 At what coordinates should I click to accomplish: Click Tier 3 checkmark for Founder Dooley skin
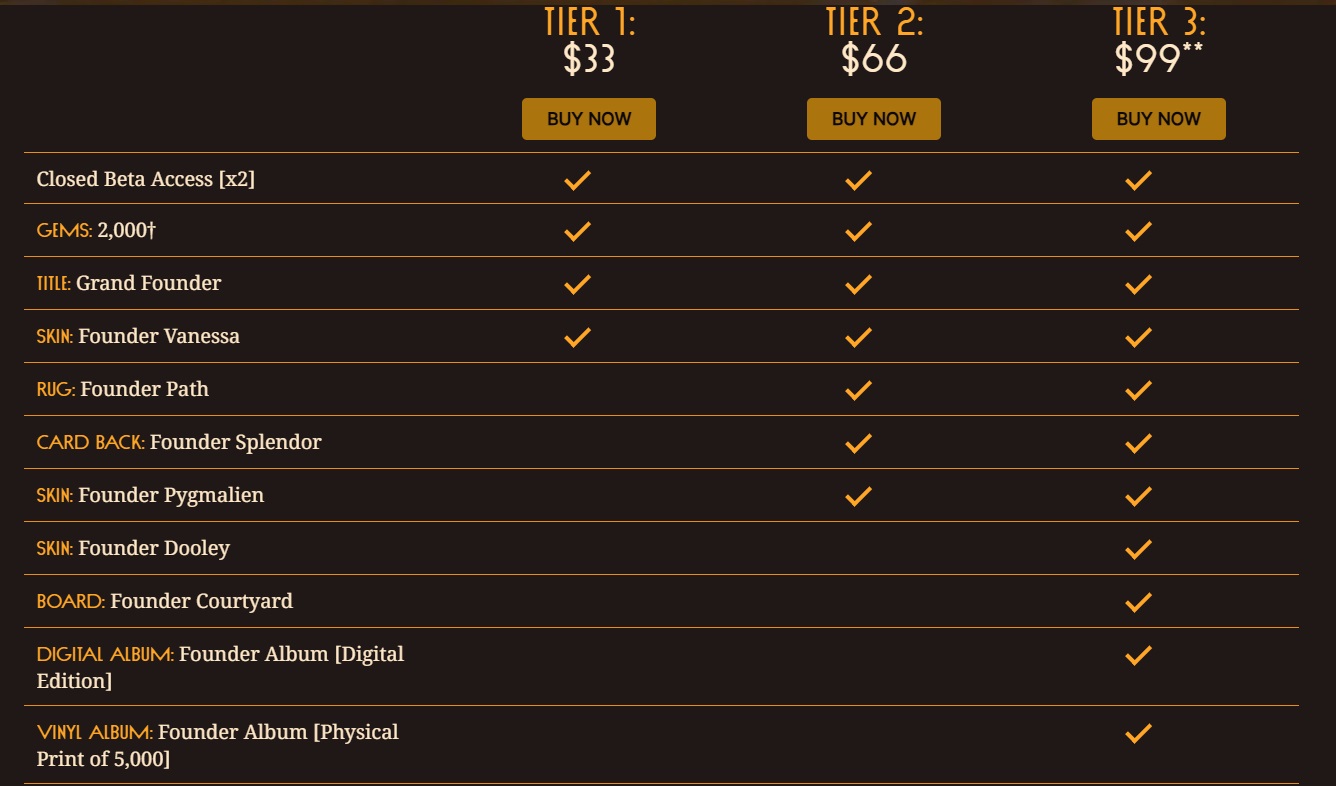coord(1138,549)
